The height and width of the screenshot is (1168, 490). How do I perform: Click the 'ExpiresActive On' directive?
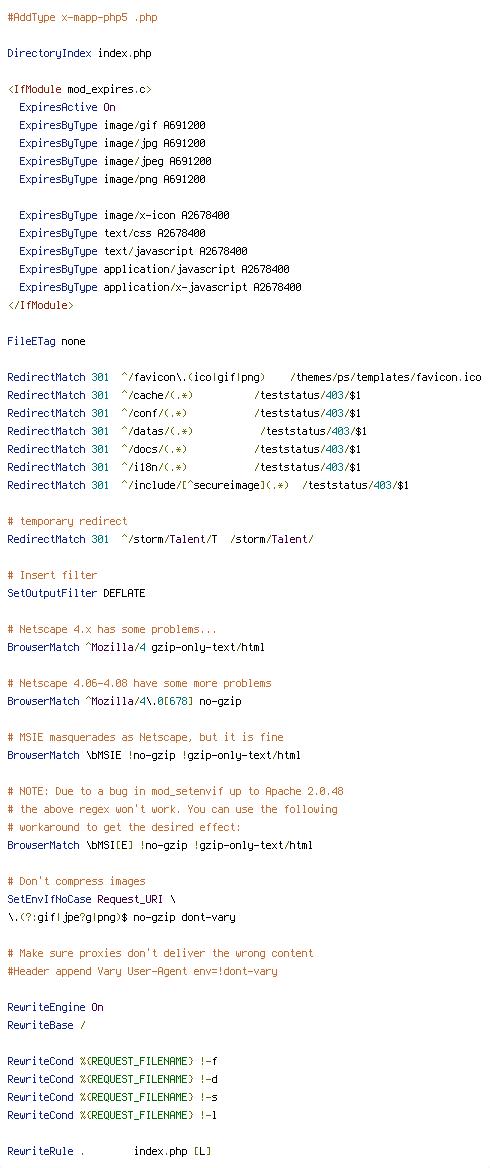[67, 107]
